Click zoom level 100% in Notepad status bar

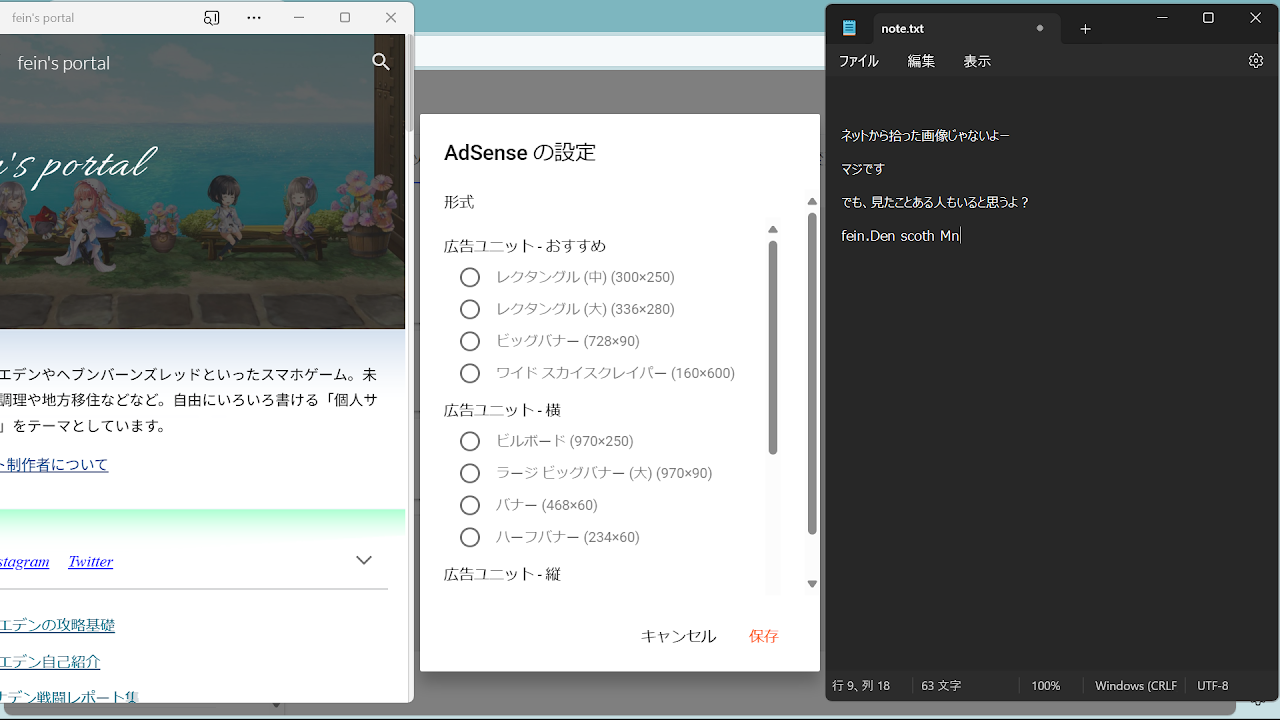(1045, 686)
